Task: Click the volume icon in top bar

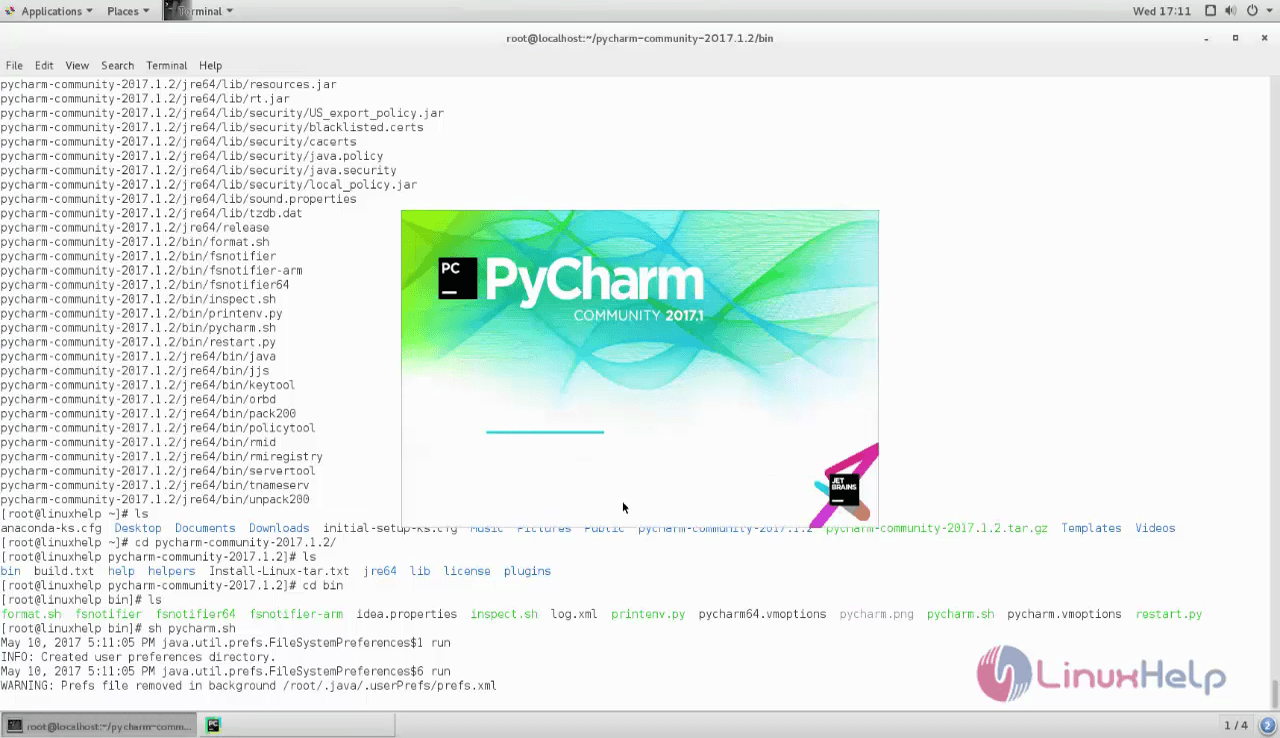Action: coord(1233,11)
